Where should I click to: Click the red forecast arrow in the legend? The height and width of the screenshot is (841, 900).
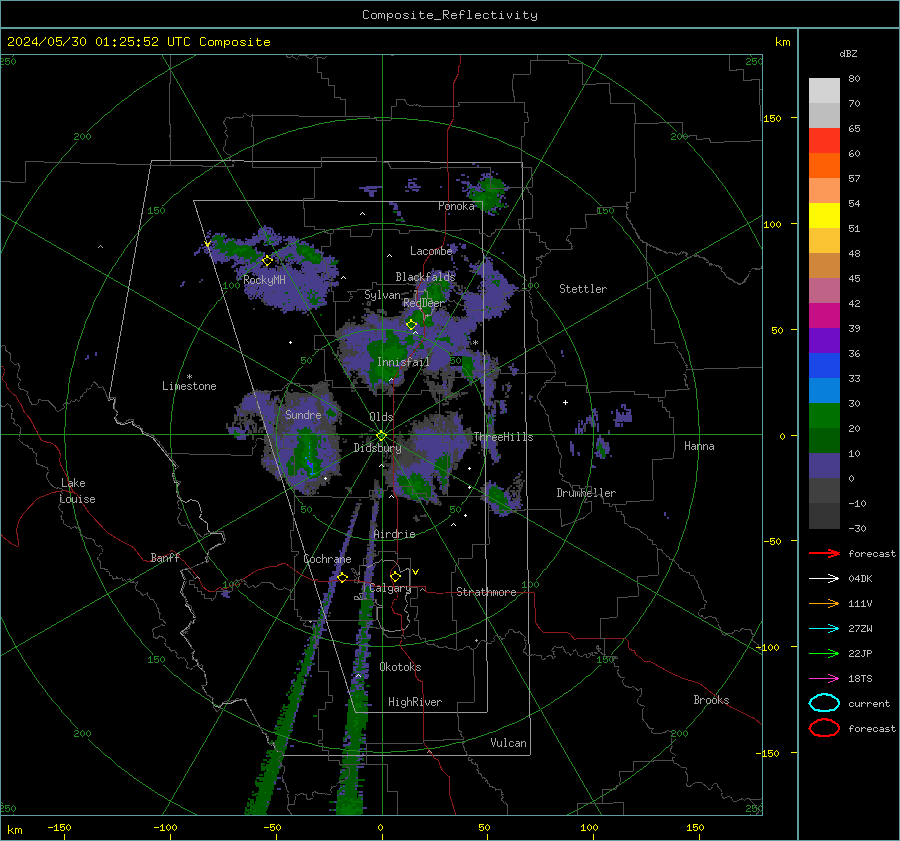pyautogui.click(x=824, y=553)
